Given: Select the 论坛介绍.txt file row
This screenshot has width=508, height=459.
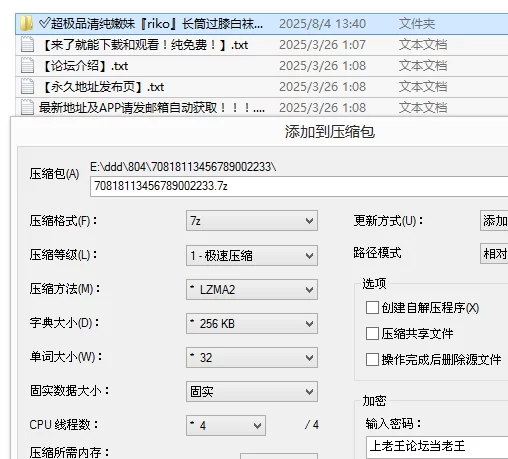Looking at the screenshot, I should [x=262, y=66].
